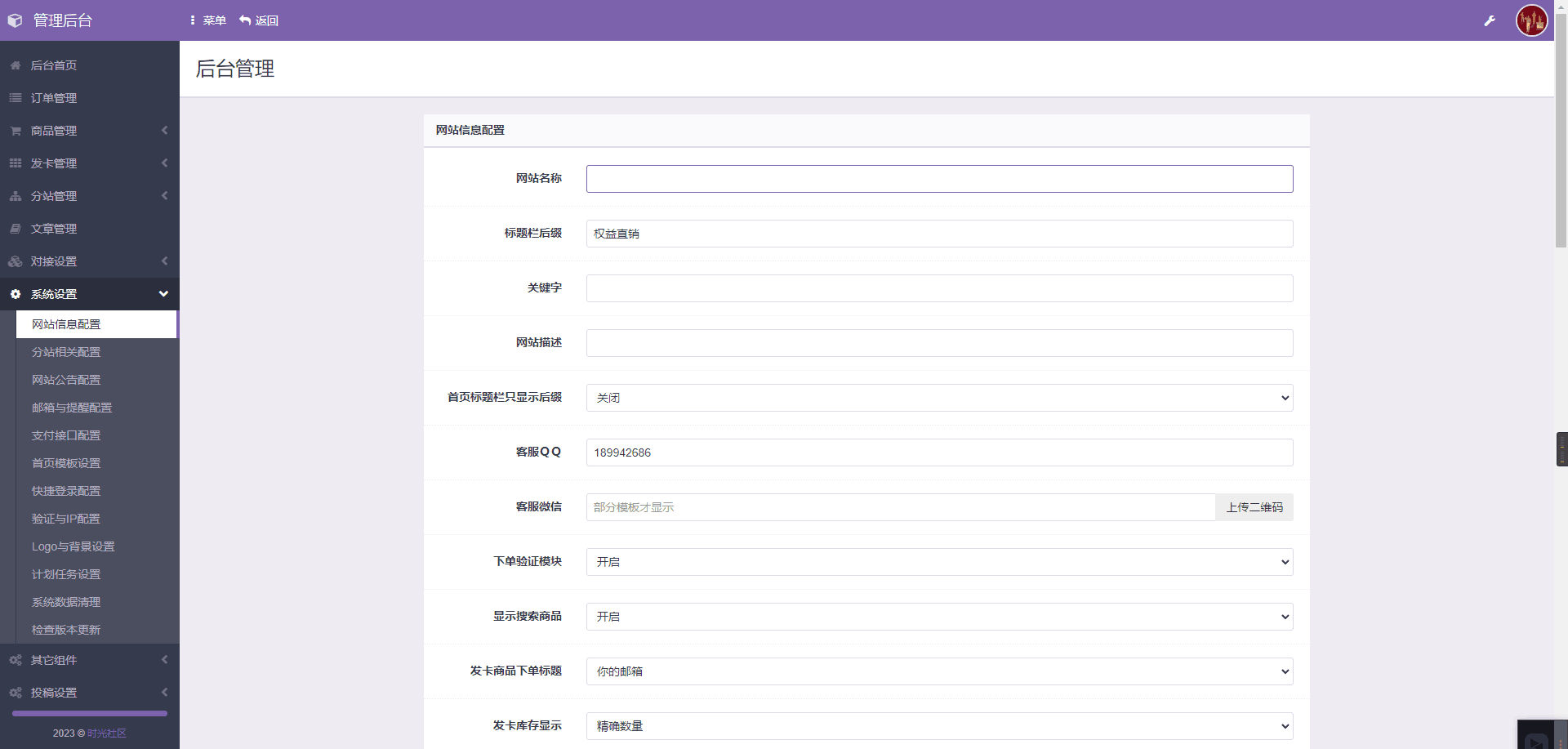1568x749 pixels.
Task: Click the grid icon for 发卡管理
Action: coord(14,163)
